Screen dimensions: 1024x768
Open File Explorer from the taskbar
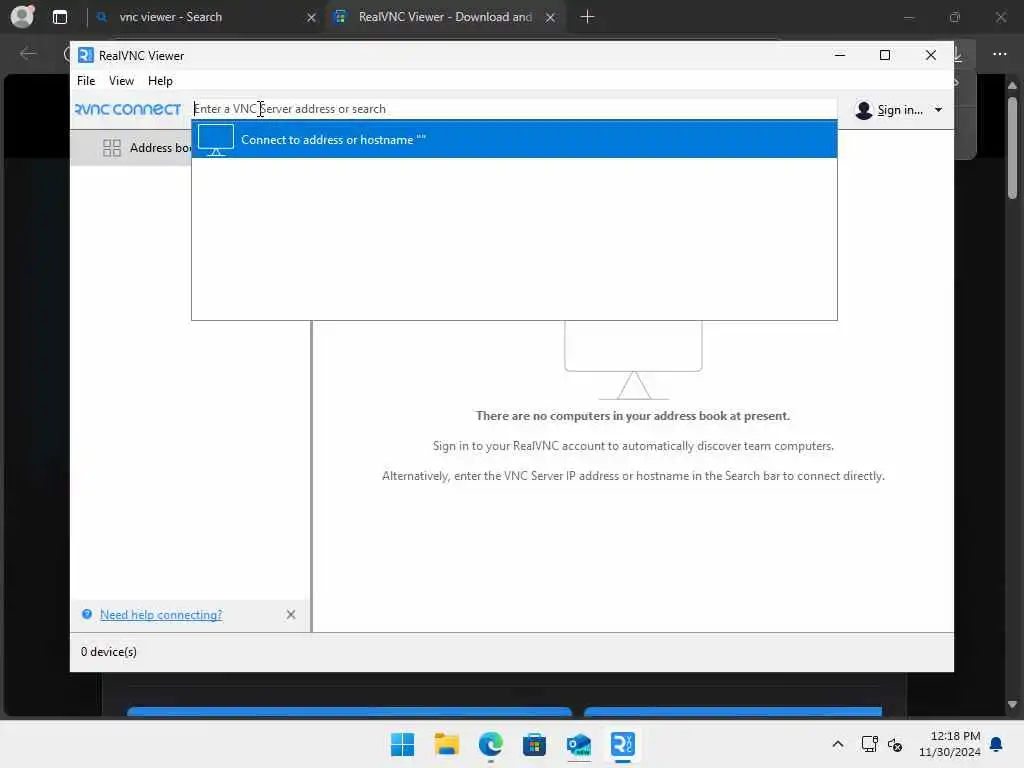coord(447,744)
